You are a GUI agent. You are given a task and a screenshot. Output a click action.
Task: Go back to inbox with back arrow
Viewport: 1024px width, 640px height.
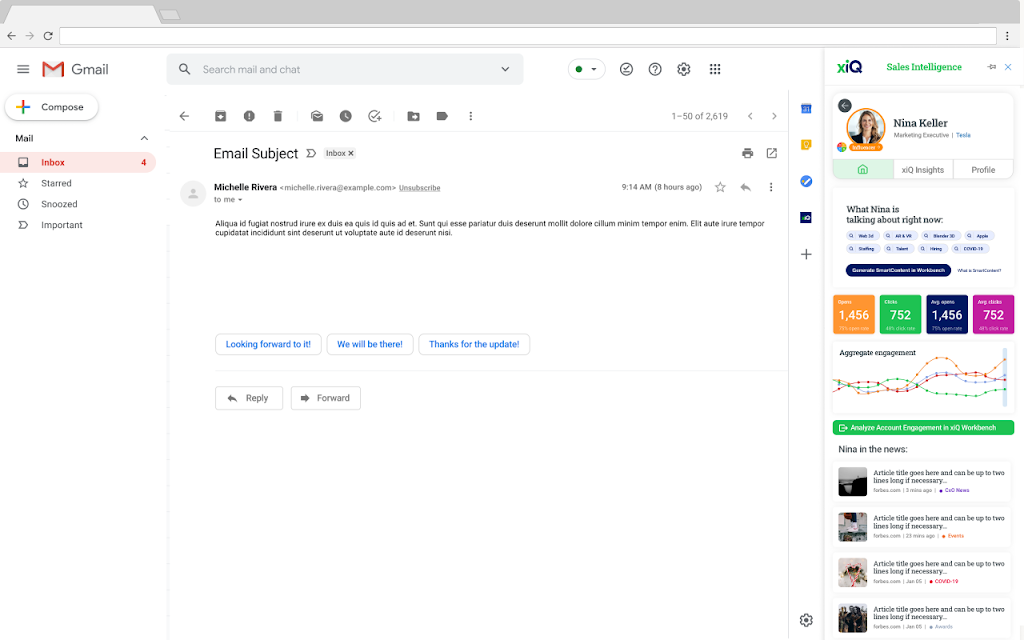pos(184,116)
